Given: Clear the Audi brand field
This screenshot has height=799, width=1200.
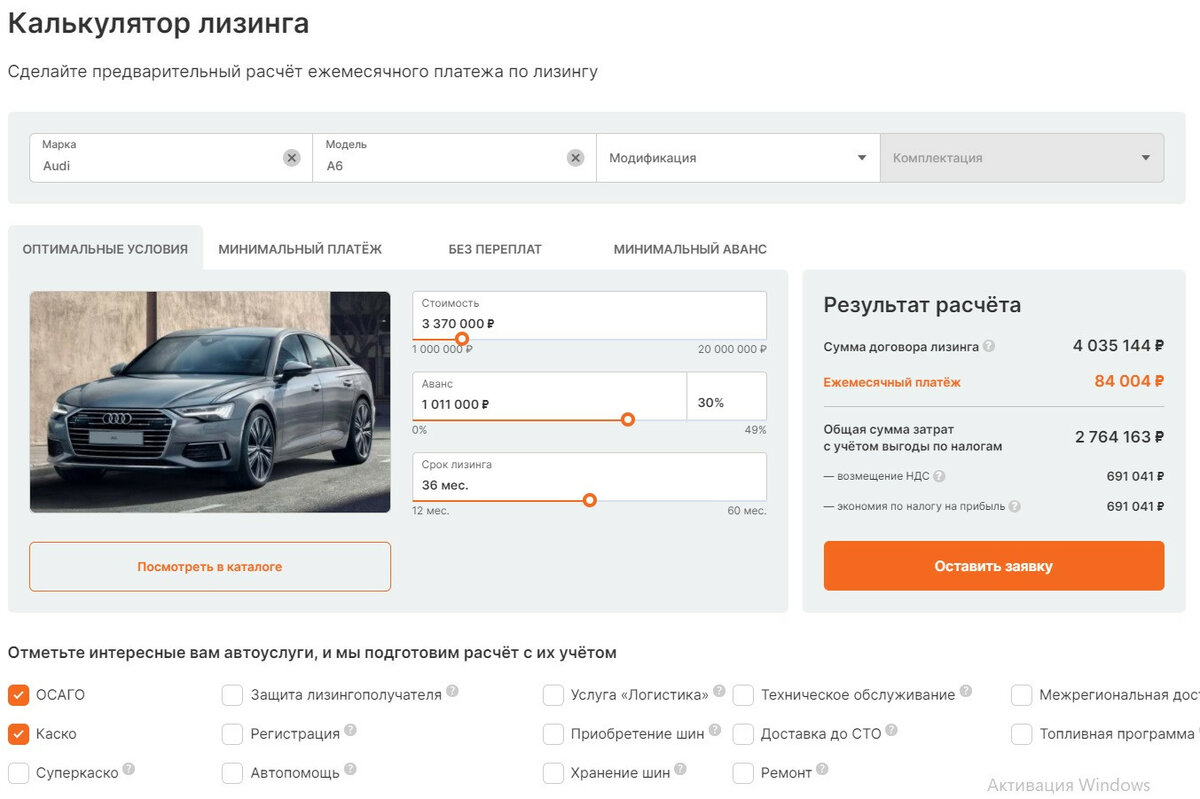Looking at the screenshot, I should [x=291, y=158].
